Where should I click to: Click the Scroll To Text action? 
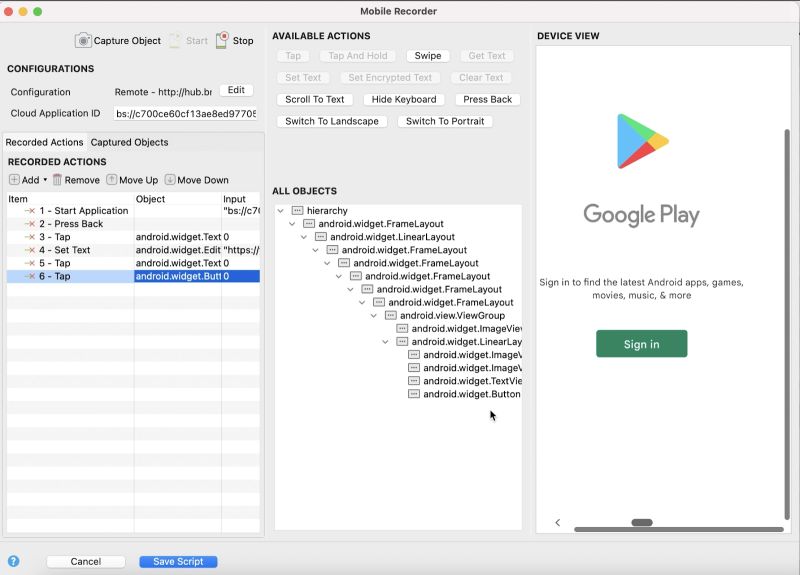click(314, 99)
